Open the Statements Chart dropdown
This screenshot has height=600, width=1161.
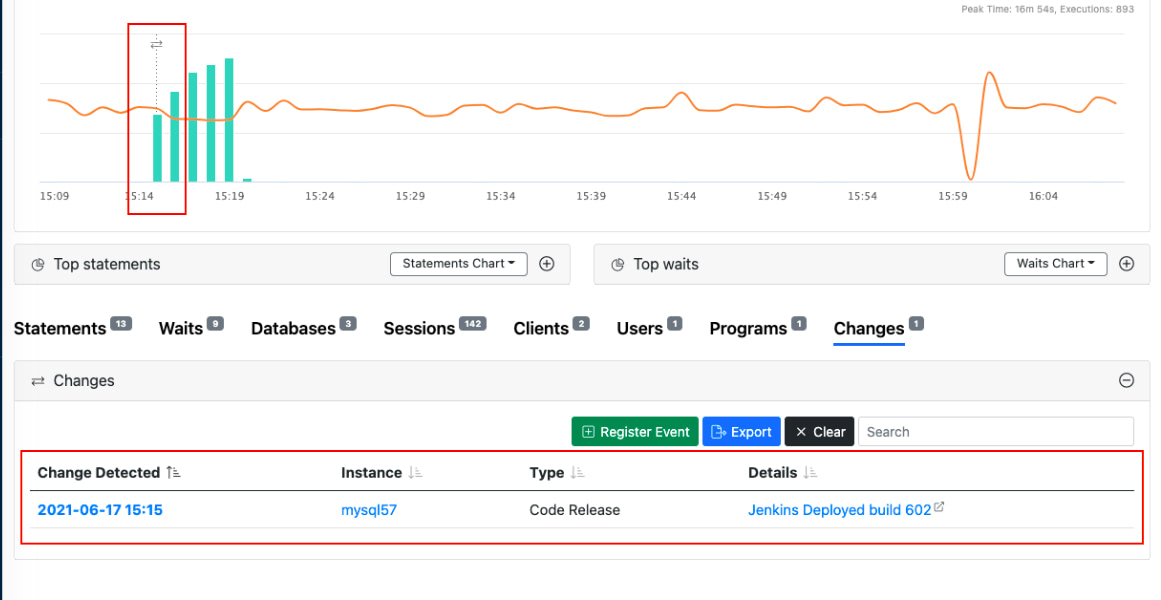tap(458, 264)
